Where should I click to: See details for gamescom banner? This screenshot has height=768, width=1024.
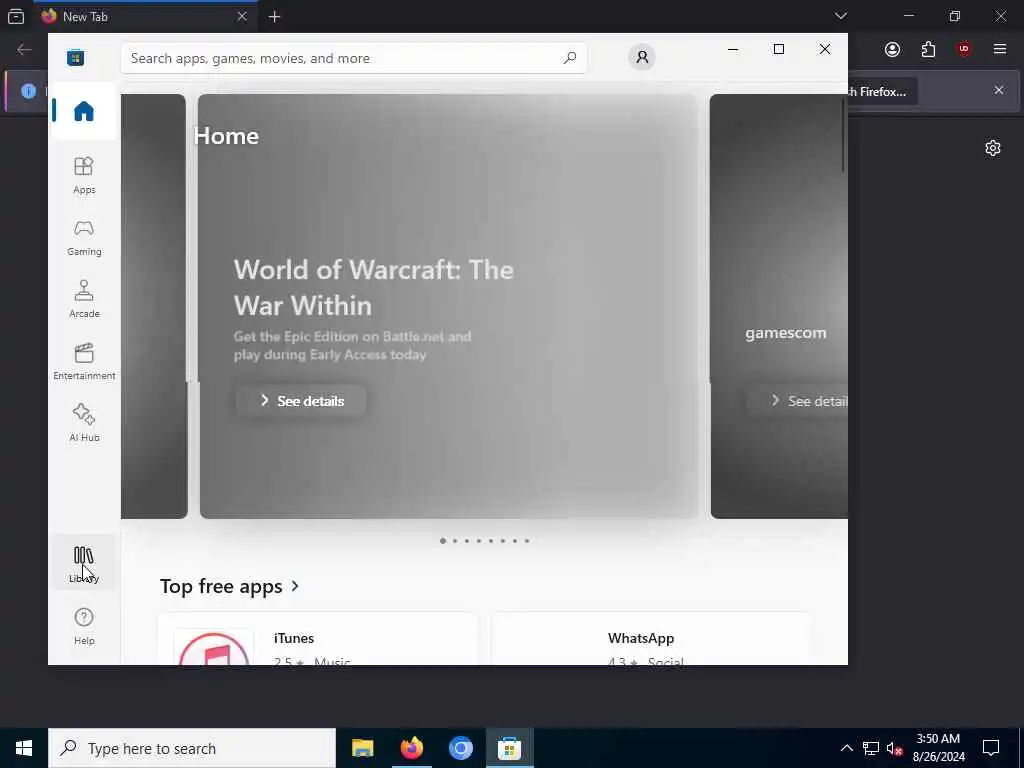(x=797, y=401)
